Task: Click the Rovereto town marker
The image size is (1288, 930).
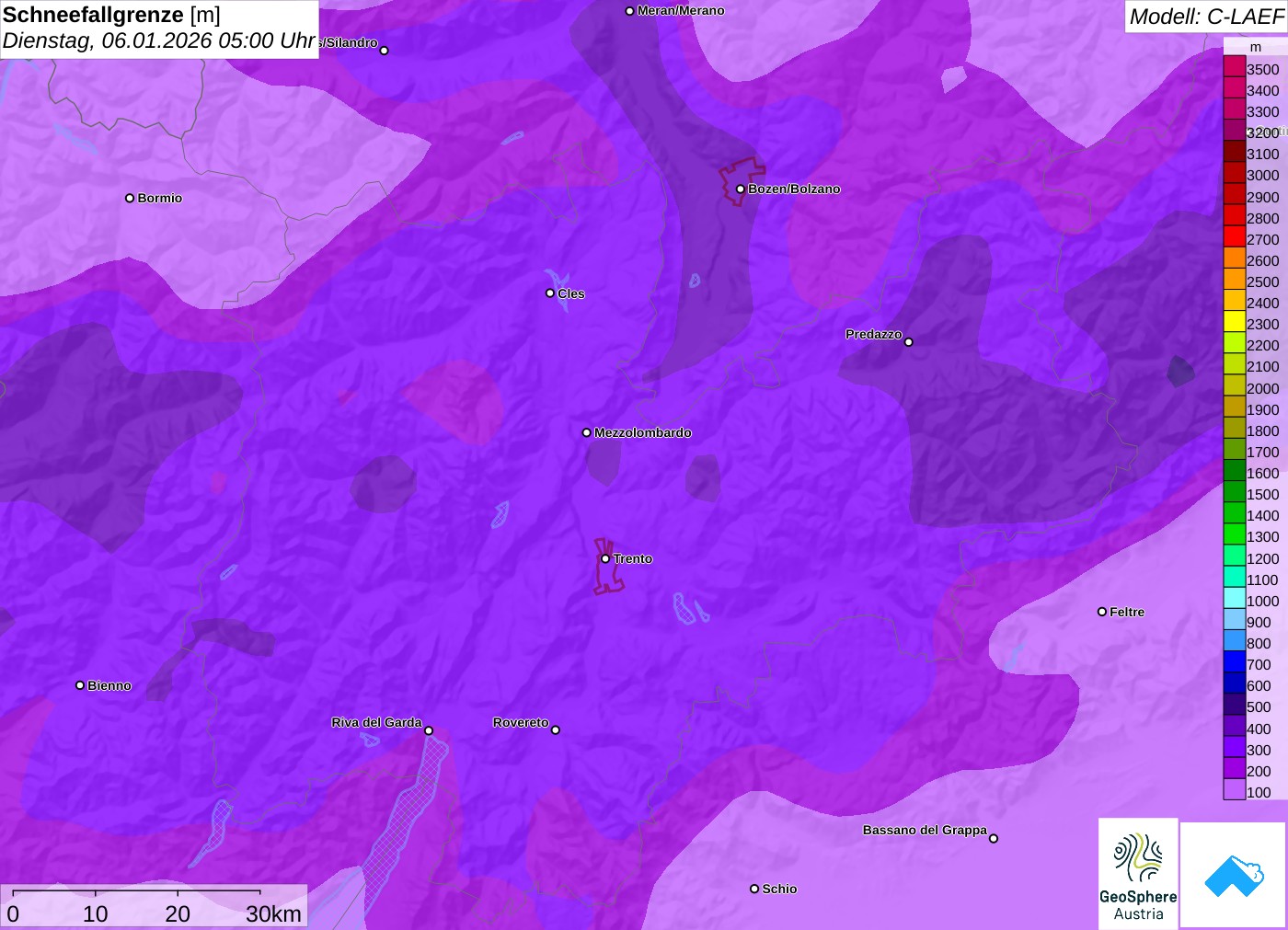Action: 556,729
